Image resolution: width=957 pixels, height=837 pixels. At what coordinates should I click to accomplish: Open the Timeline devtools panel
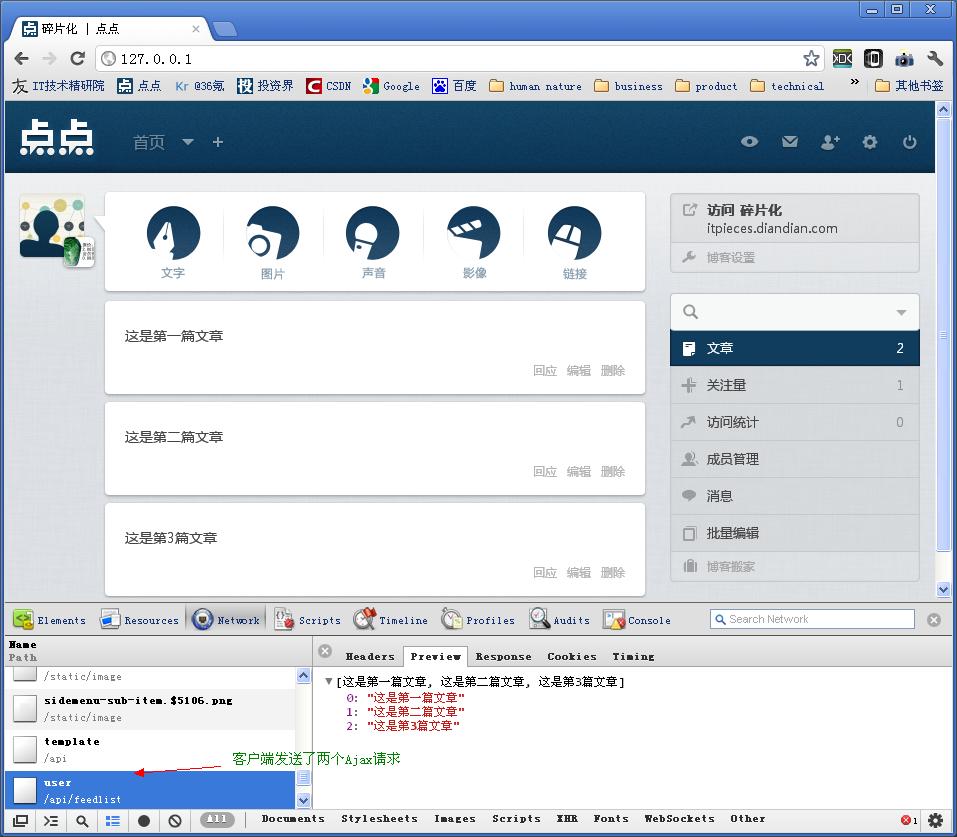click(x=391, y=620)
